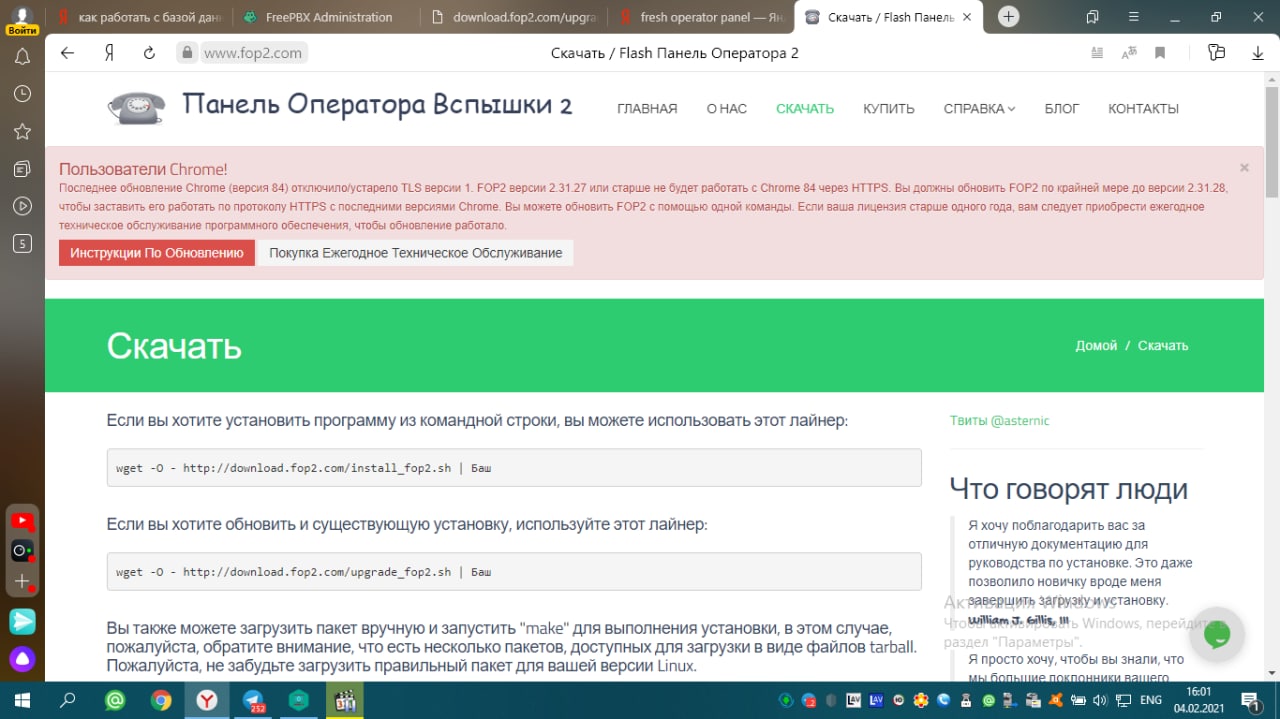The height and width of the screenshot is (719, 1280).
Task: Open Telegram from the taskbar
Action: (x=252, y=700)
